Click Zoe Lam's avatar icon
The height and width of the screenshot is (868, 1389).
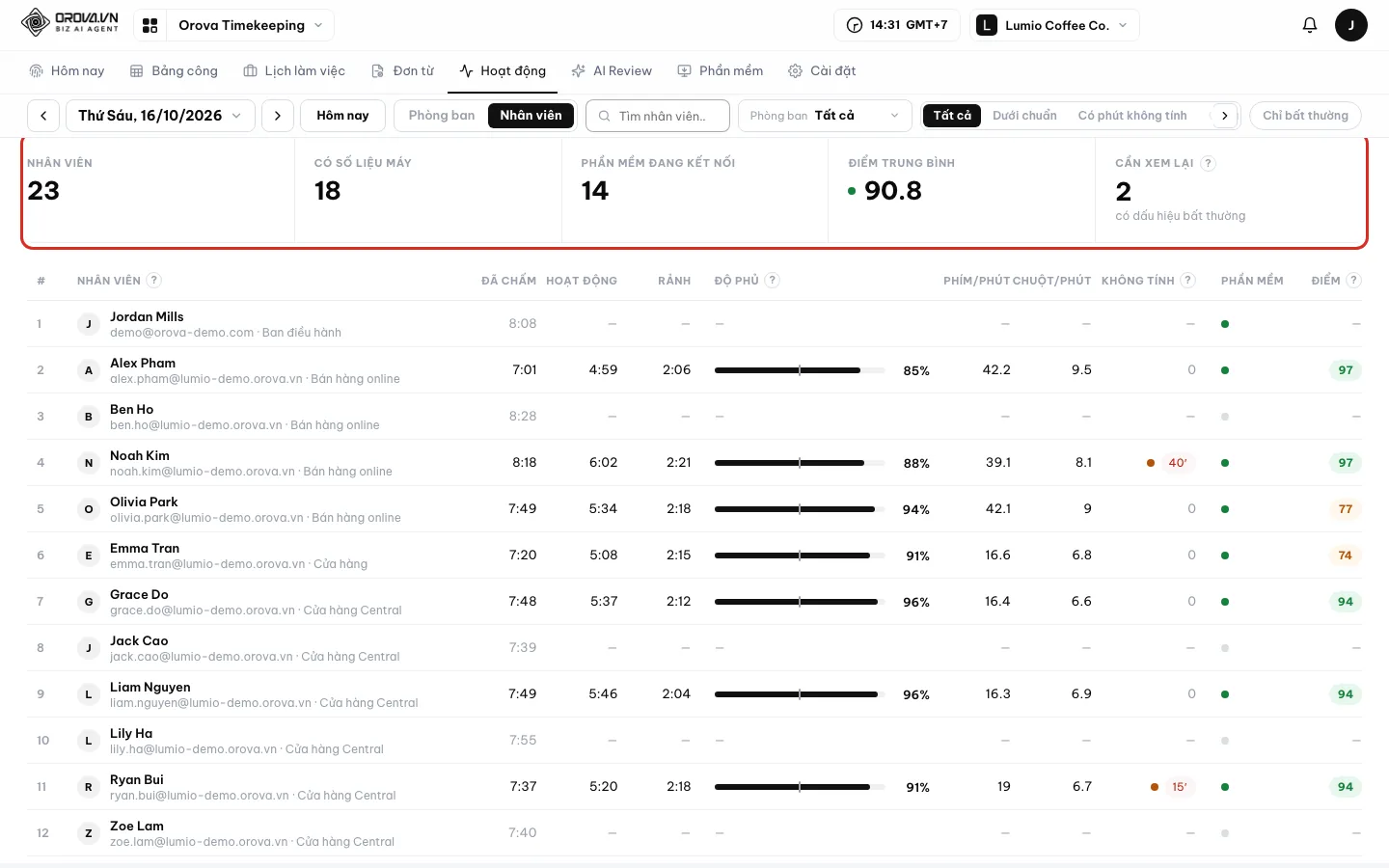pos(89,833)
